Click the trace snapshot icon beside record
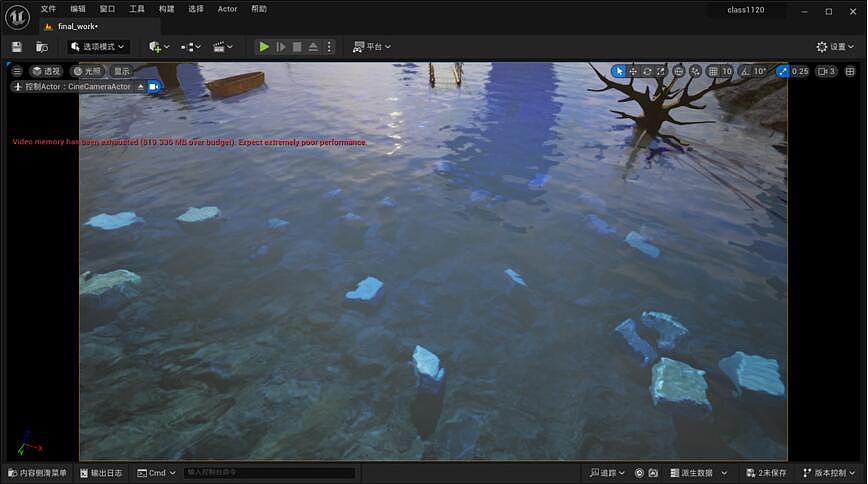 tap(653, 473)
